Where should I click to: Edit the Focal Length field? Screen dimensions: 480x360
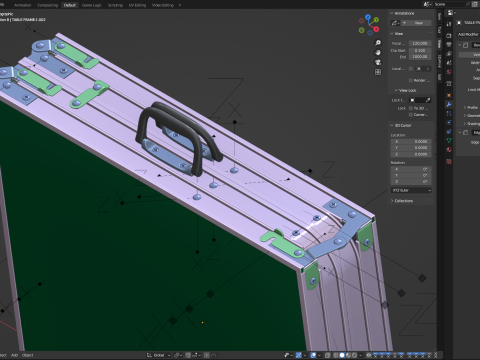(x=420, y=43)
